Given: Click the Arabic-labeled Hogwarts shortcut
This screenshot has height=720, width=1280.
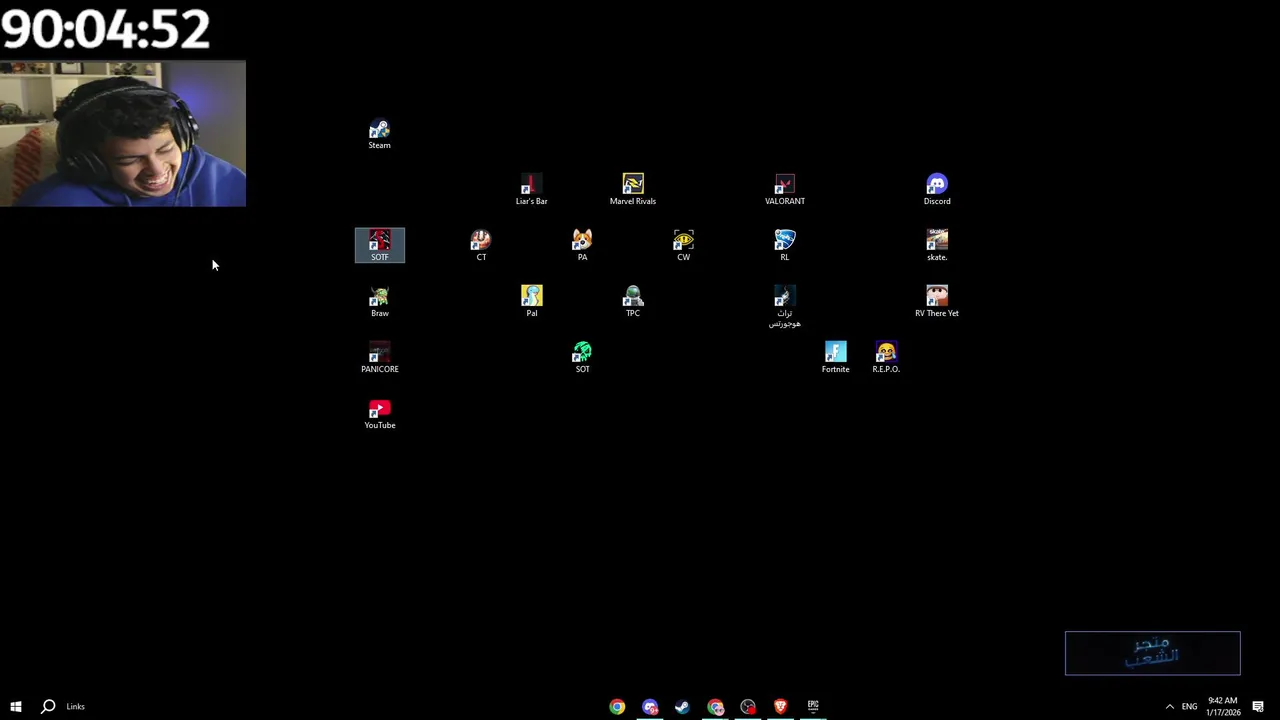Looking at the screenshot, I should click(x=785, y=307).
